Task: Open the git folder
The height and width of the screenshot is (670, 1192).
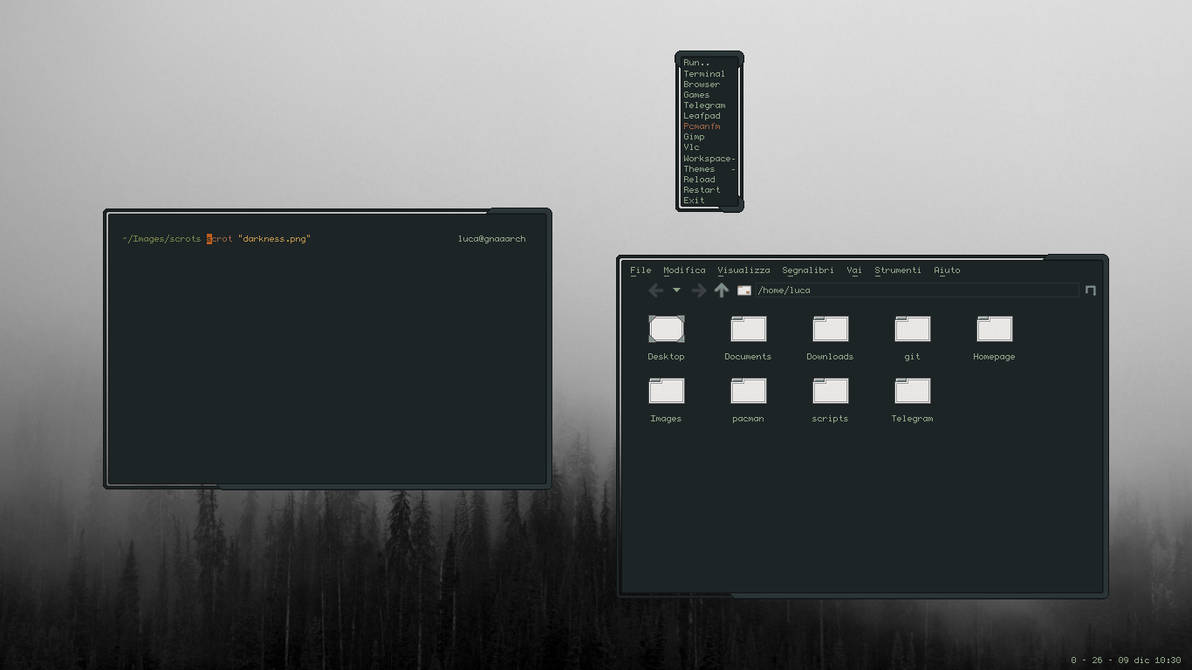Action: pos(911,328)
